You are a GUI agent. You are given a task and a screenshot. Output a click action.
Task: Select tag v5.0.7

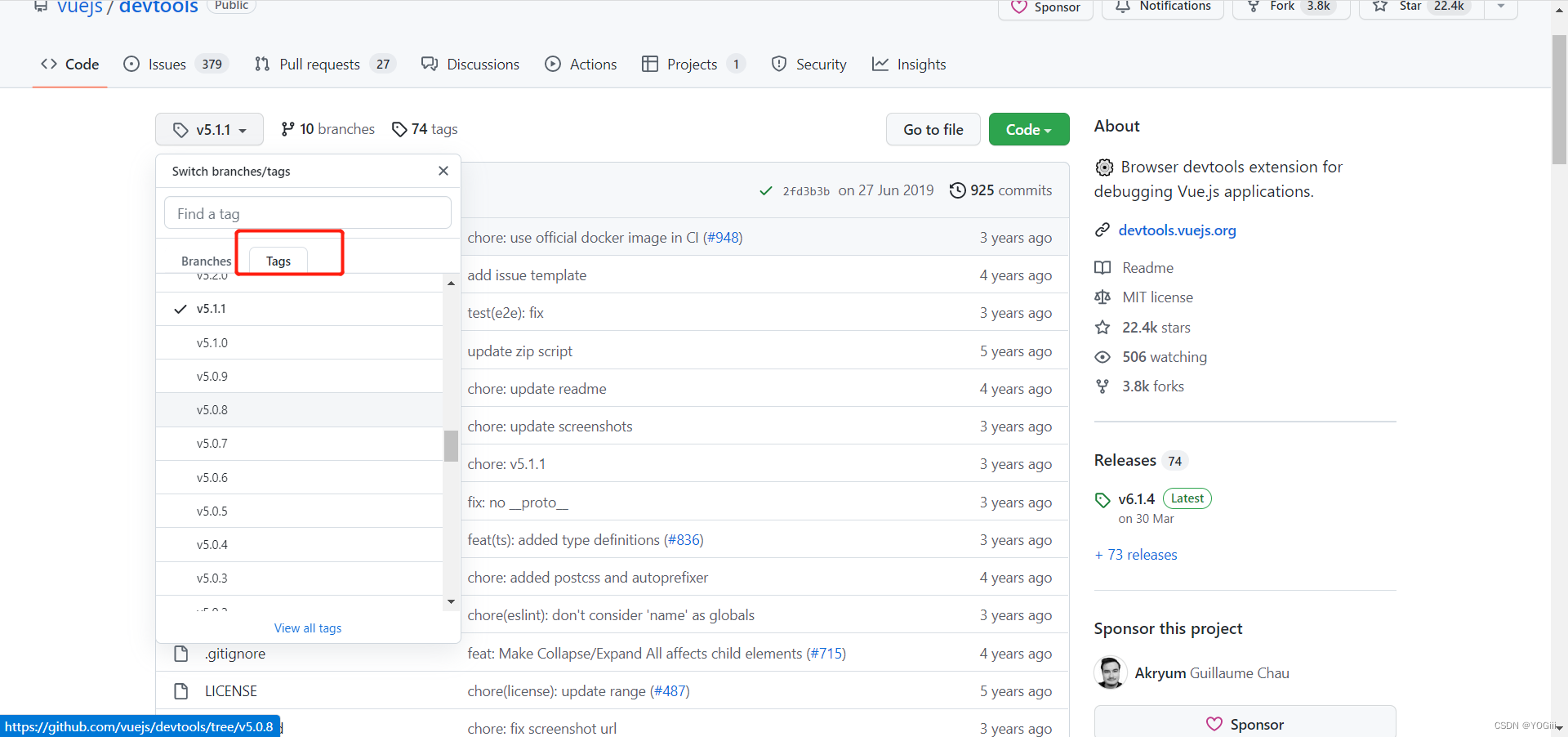click(299, 443)
